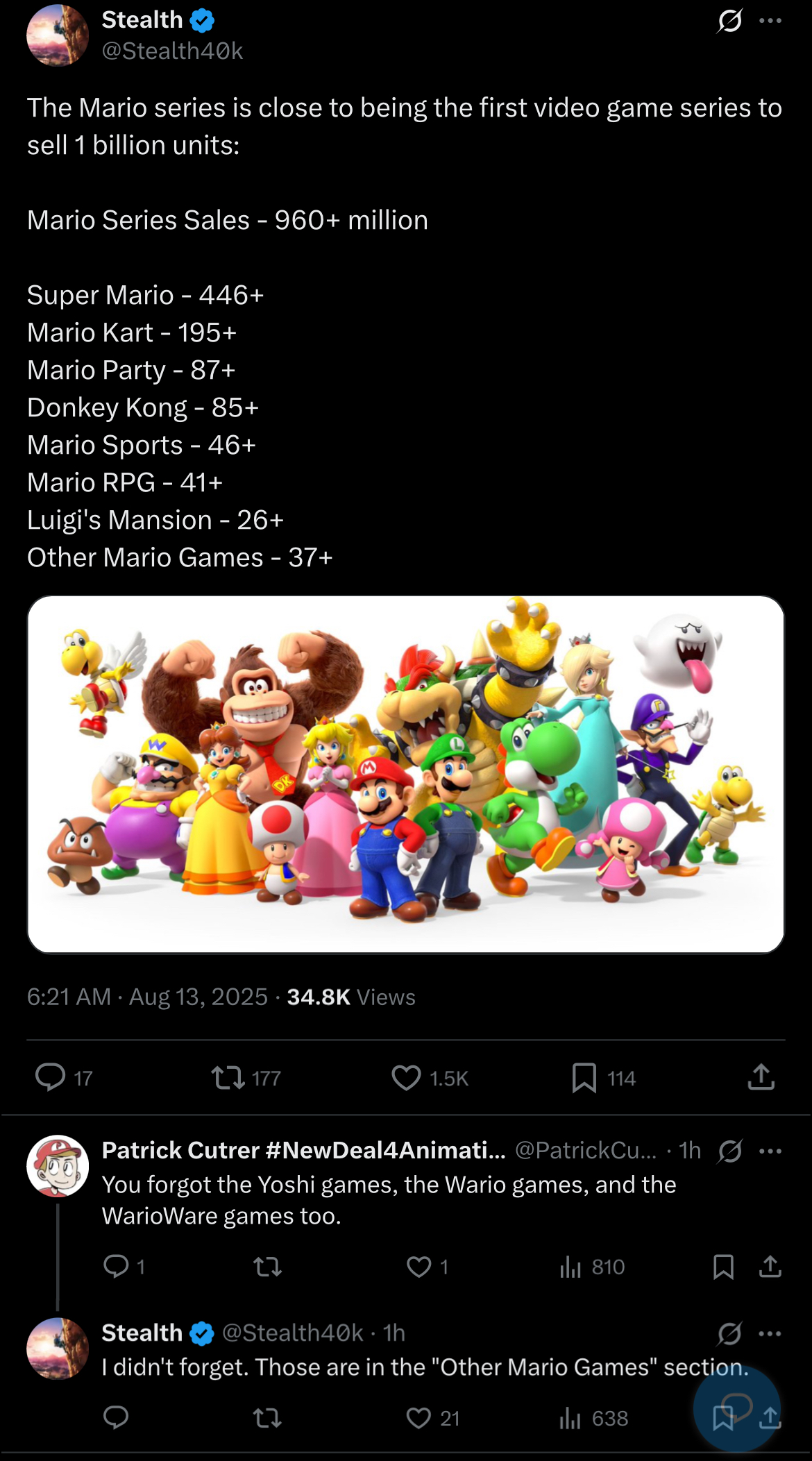Image resolution: width=812 pixels, height=1461 pixels.
Task: Open more options on Stealth's reply
Action: (770, 1333)
